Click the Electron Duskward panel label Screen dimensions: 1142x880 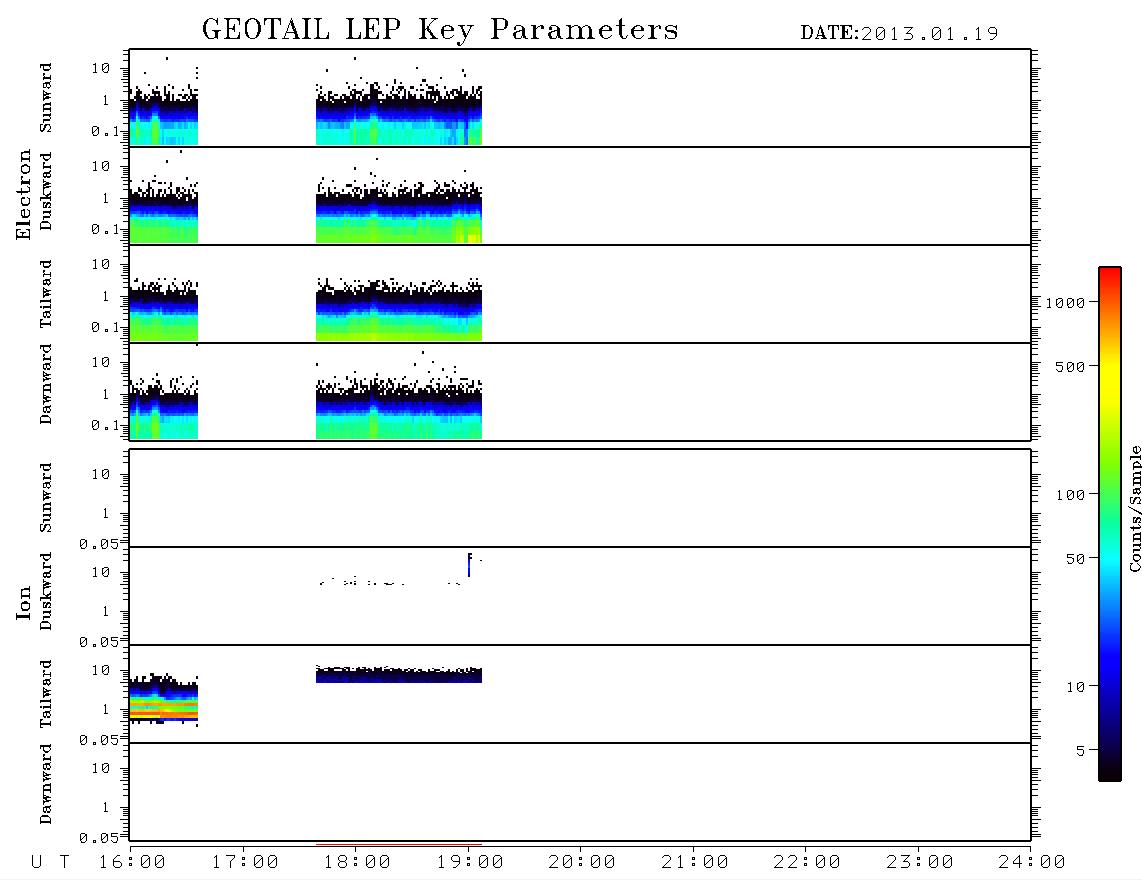click(46, 191)
